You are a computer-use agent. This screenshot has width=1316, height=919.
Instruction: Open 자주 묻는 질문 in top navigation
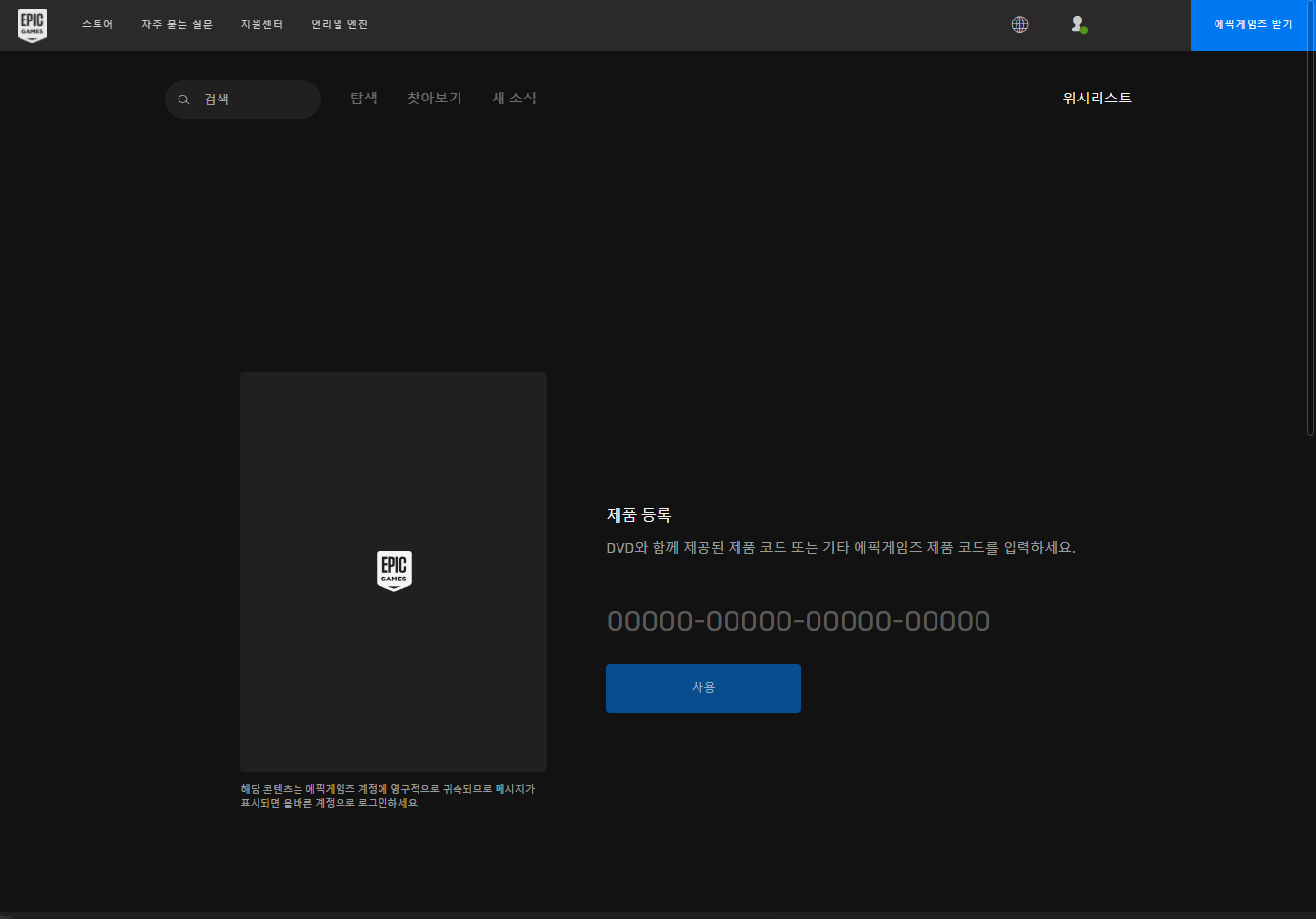(177, 24)
